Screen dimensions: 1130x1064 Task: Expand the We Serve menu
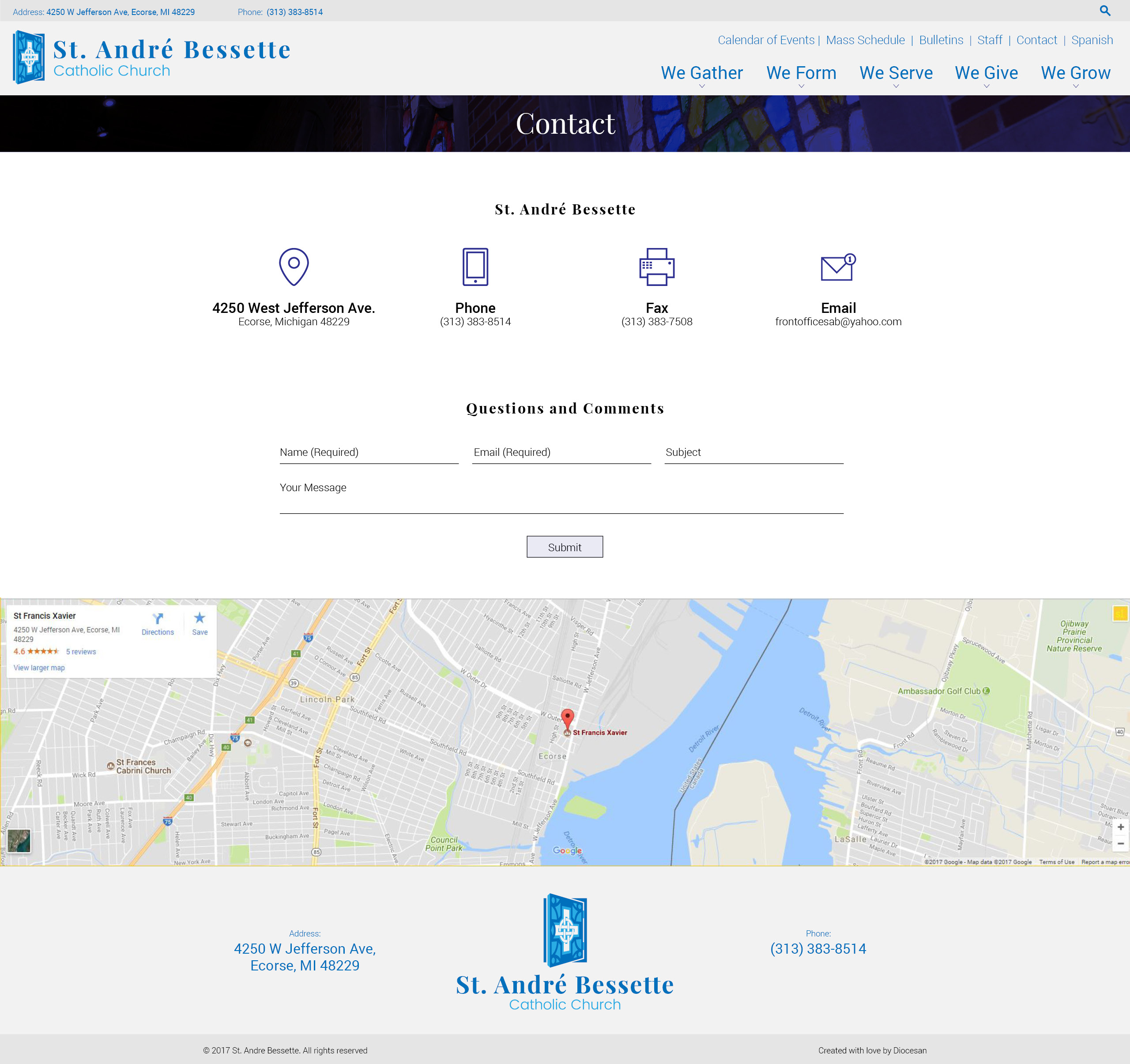[x=896, y=73]
